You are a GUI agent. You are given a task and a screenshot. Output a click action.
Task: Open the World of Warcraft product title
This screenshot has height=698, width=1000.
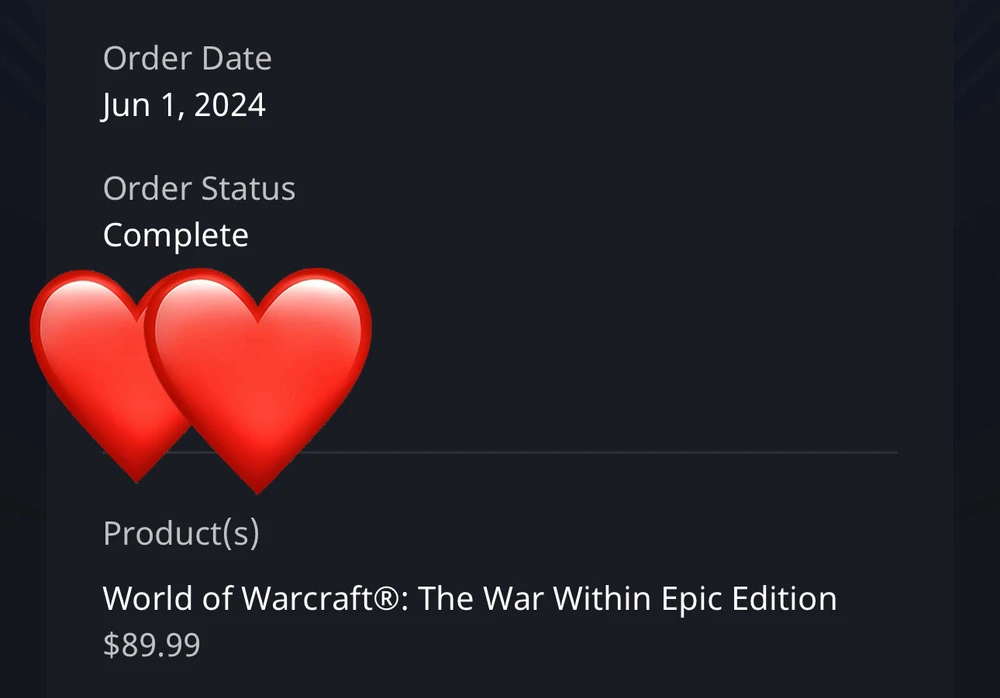coord(469,600)
